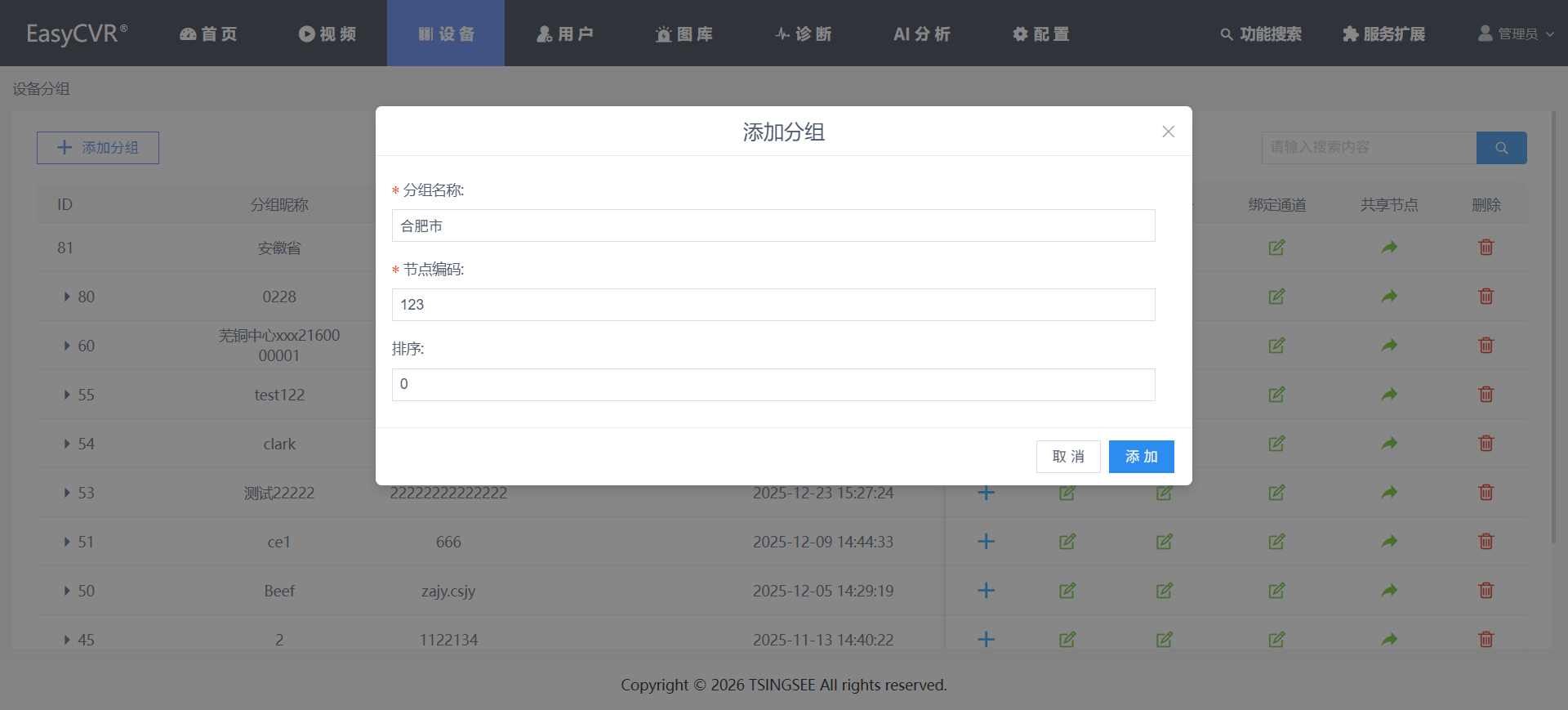The height and width of the screenshot is (710, 1568).
Task: Open the AI 分析 menu
Action: pos(921,33)
